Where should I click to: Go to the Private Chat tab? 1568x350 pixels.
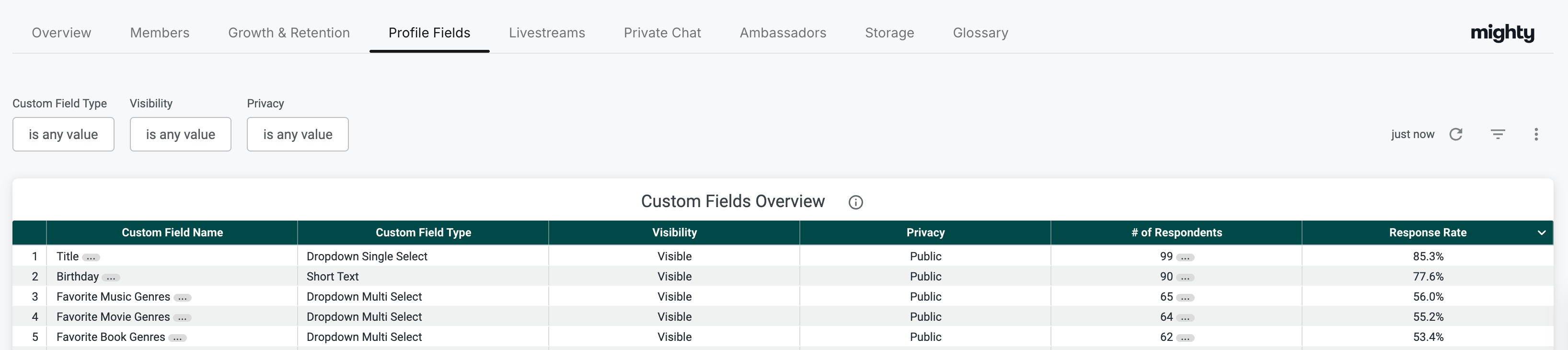662,33
